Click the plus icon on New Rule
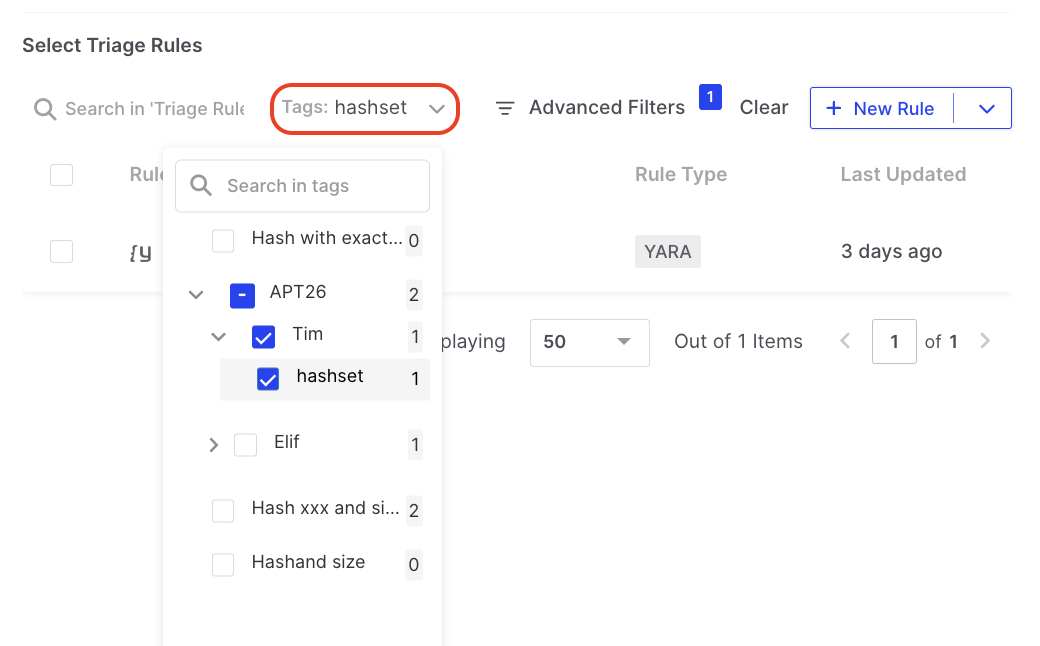Viewport: 1040px width, 646px height. (x=834, y=108)
